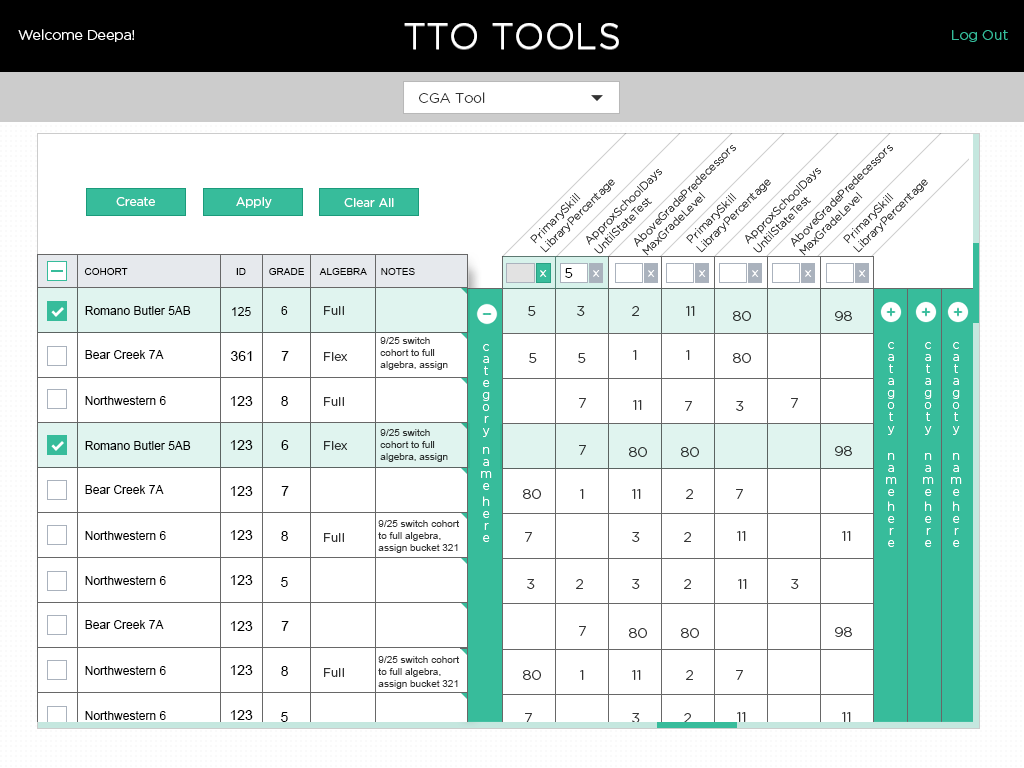Expand the first collapsed category plus icon
The image size is (1024, 768).
[x=891, y=312]
